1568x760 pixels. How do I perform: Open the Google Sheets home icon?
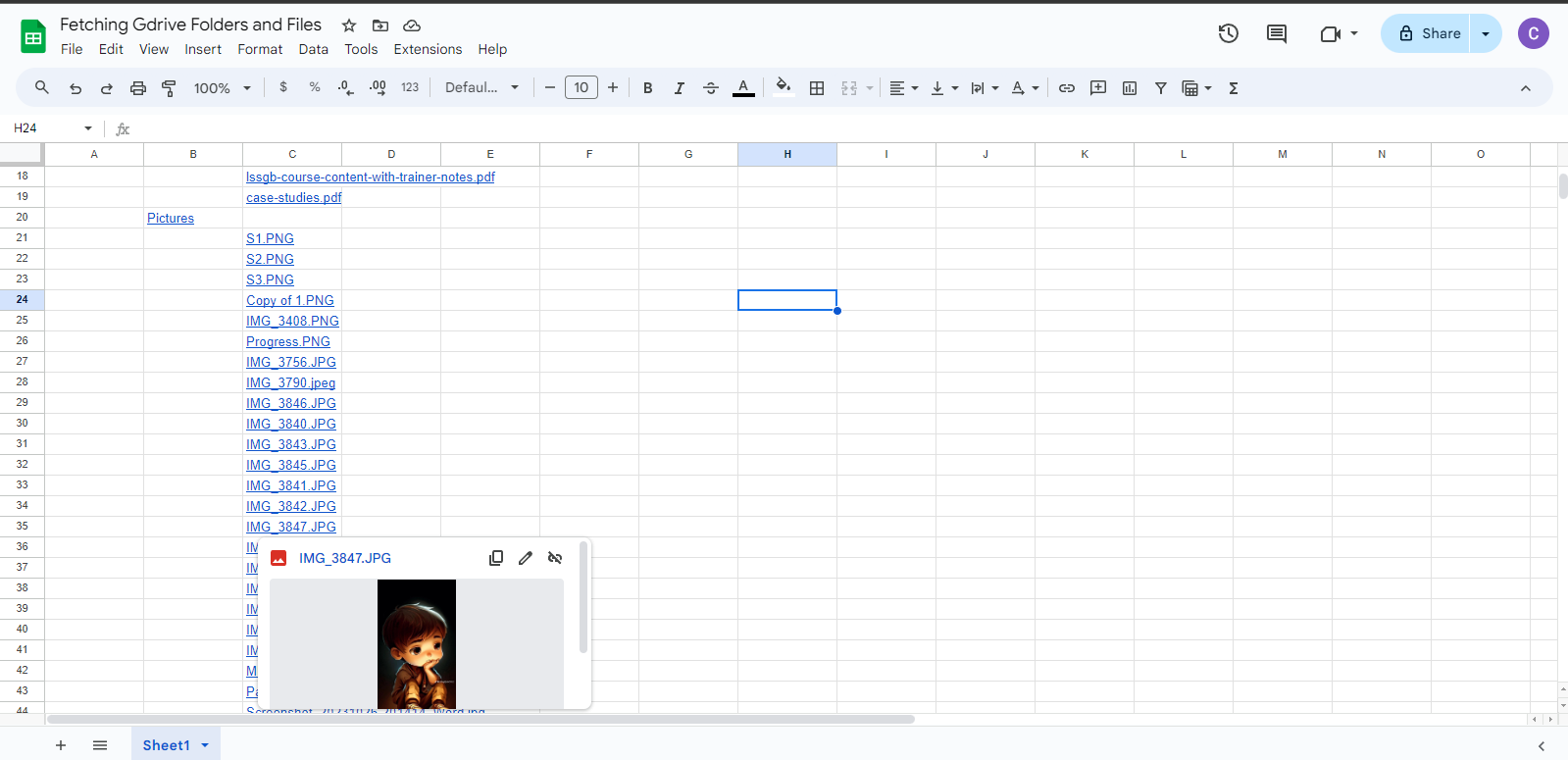33,37
